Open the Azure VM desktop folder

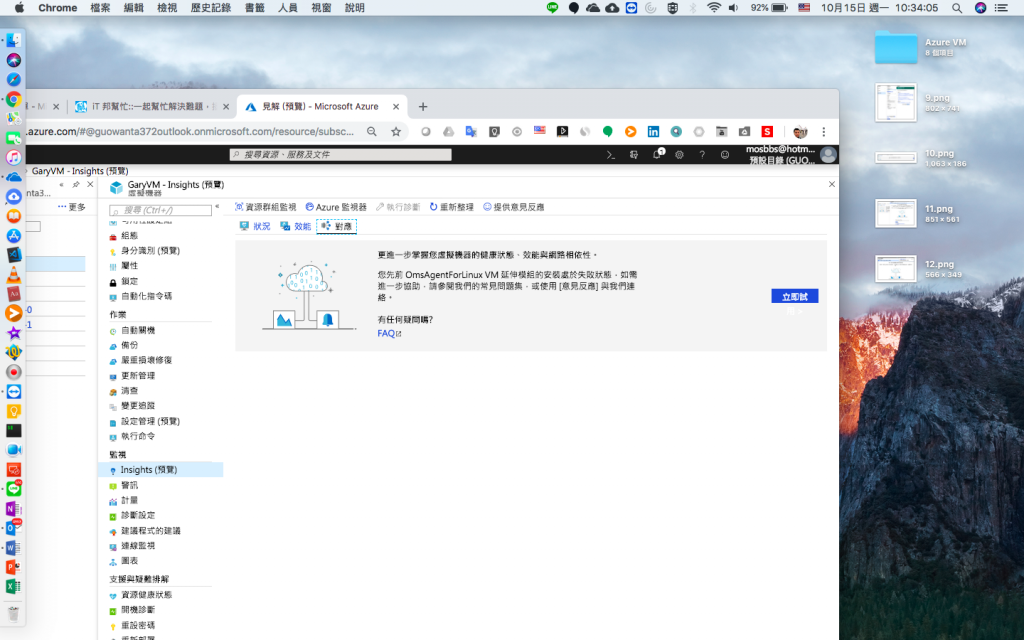(896, 47)
